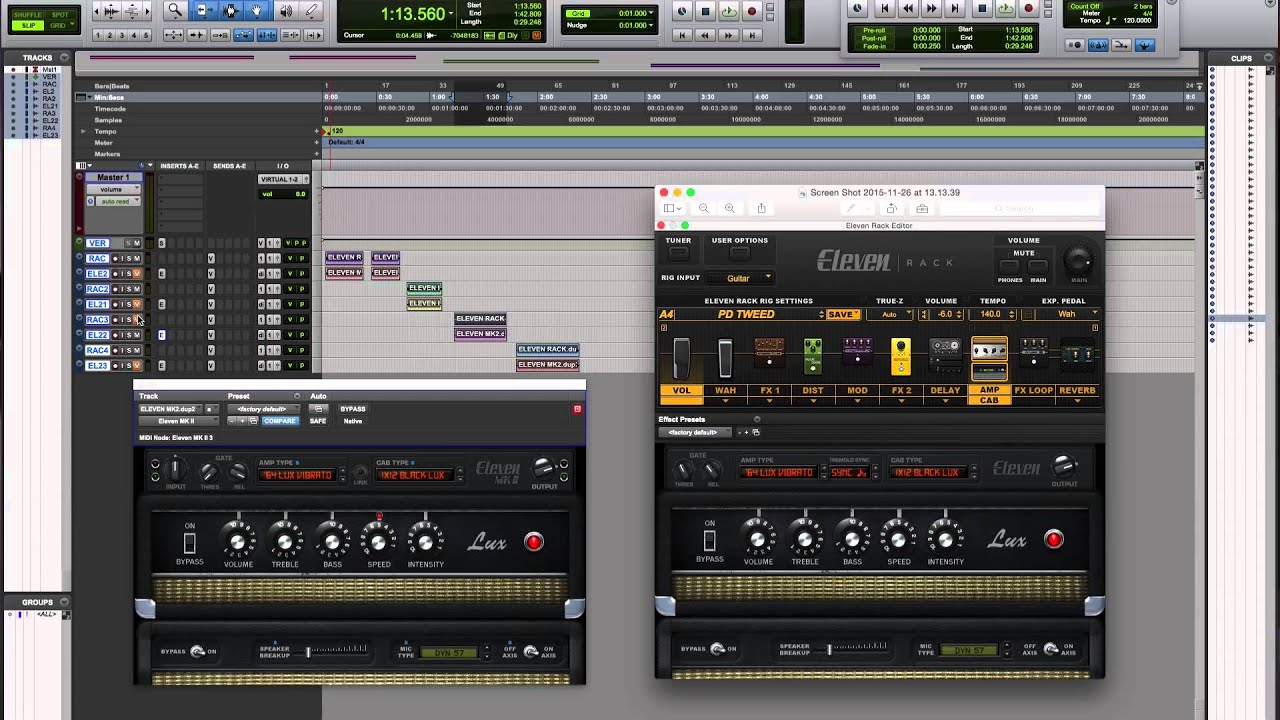The image size is (1280, 720).
Task: Toggle the cab BYPASS/ON switch in the Eleven MK II plugin
Action: click(x=197, y=651)
